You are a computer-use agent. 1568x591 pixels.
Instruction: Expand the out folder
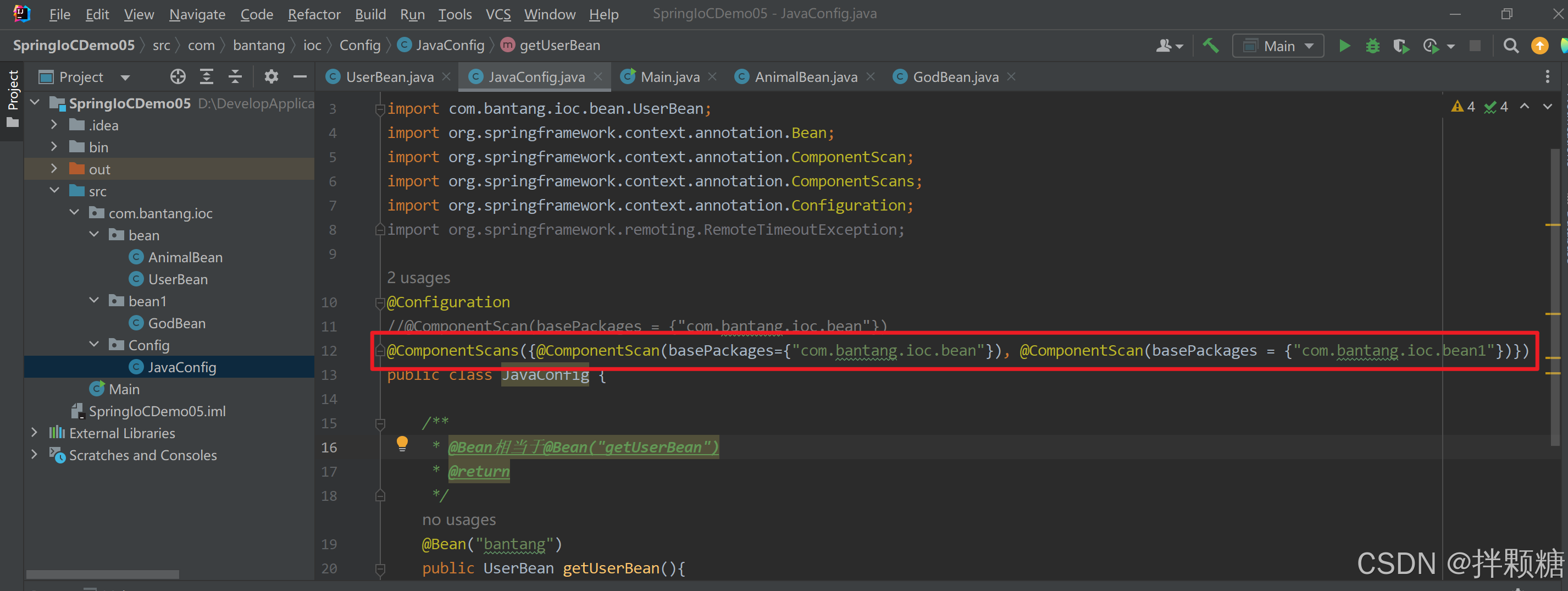pyautogui.click(x=53, y=169)
